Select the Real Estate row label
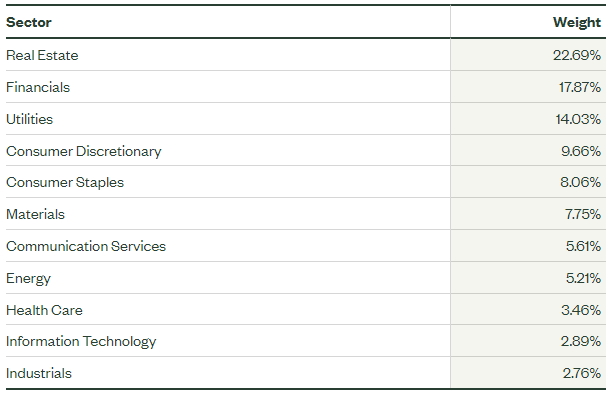This screenshot has height=397, width=615. click(x=42, y=55)
